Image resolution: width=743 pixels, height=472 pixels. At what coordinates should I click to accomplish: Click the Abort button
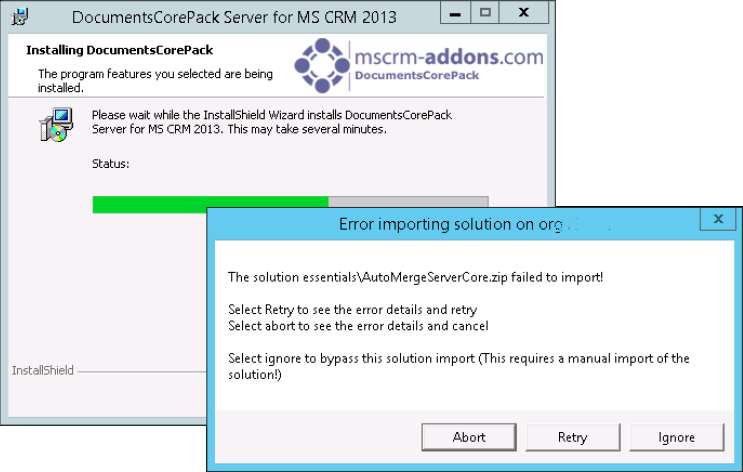(469, 437)
